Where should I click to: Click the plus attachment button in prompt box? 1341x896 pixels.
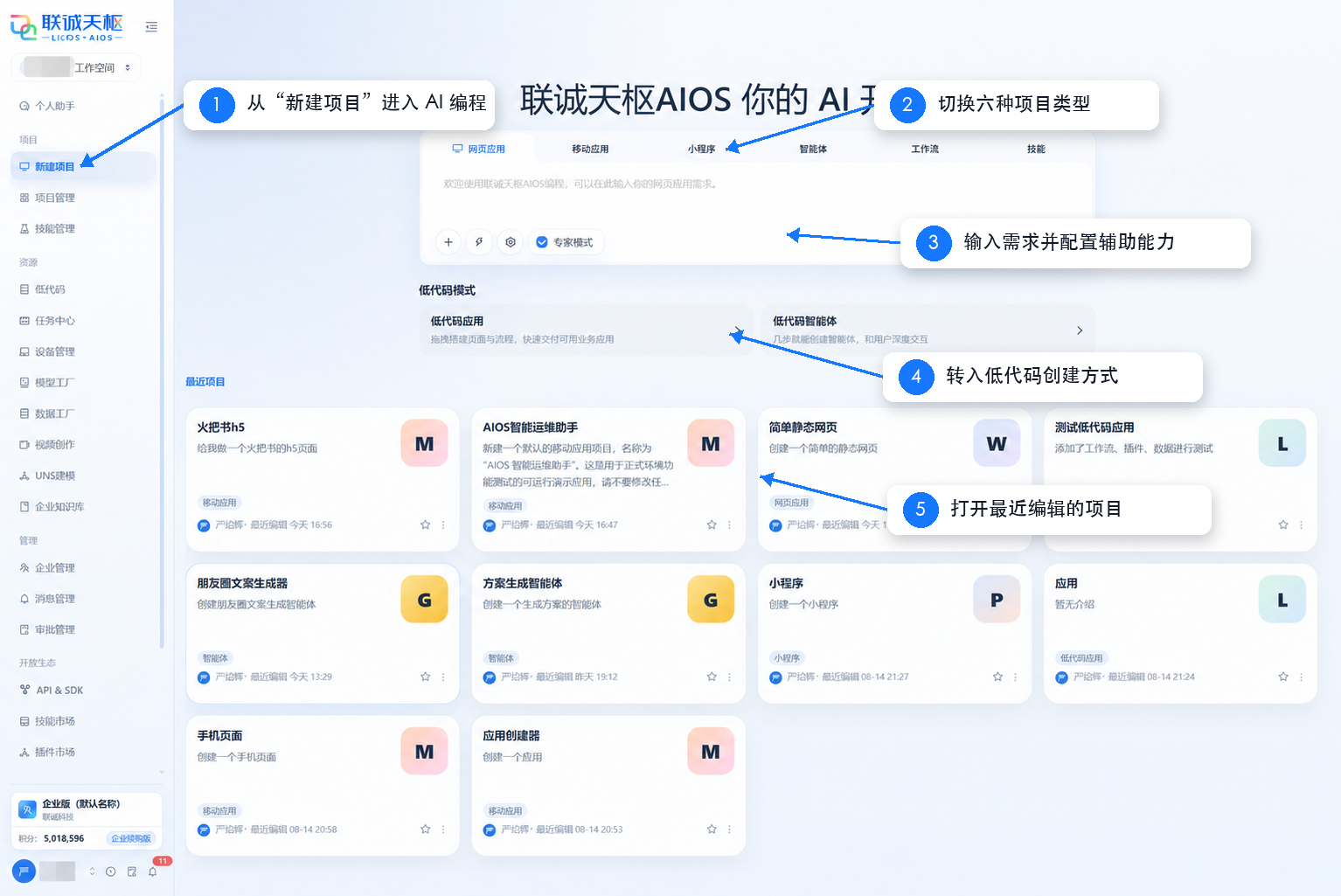point(448,242)
